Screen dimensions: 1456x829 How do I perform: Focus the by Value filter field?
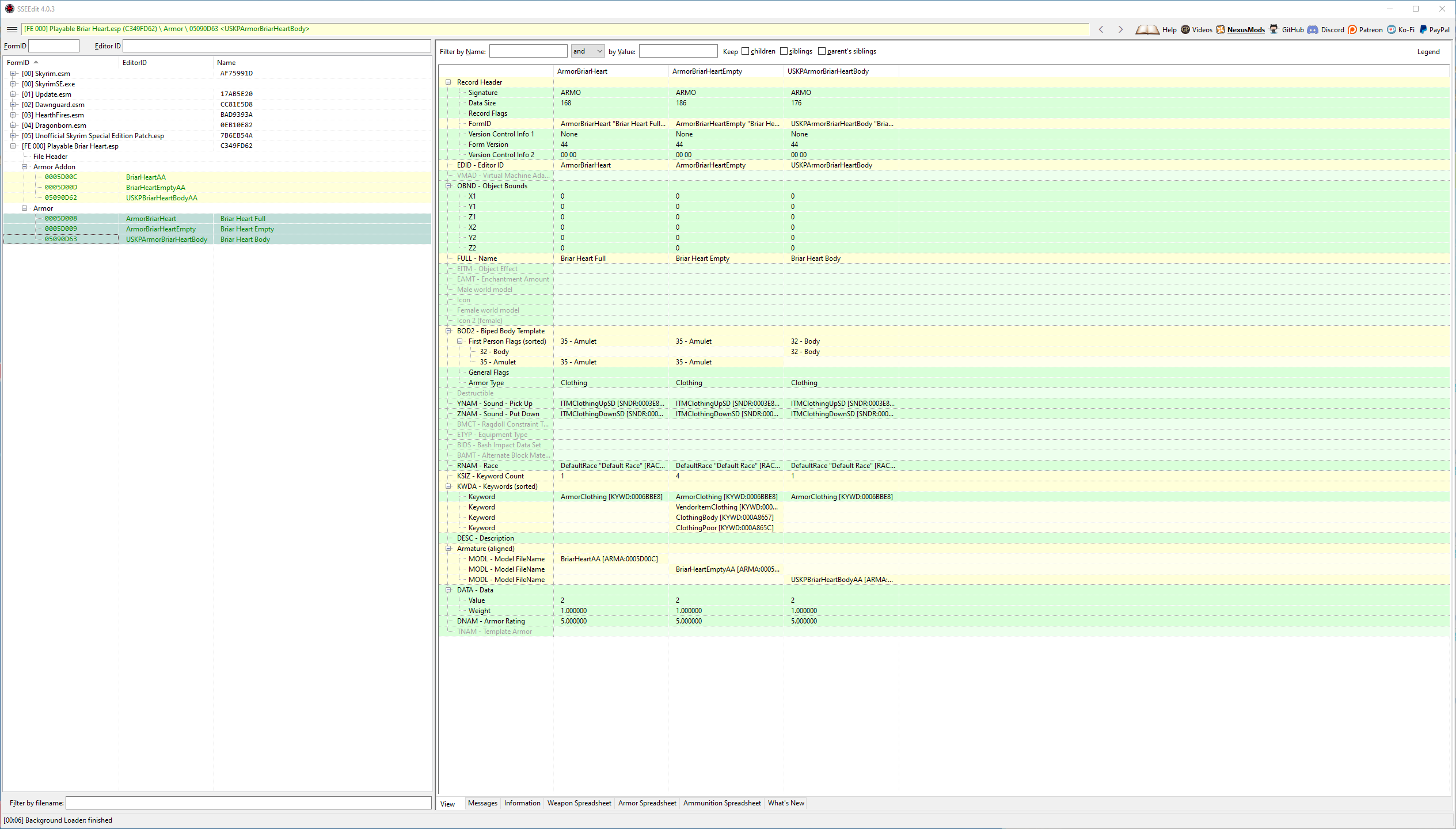[x=678, y=51]
